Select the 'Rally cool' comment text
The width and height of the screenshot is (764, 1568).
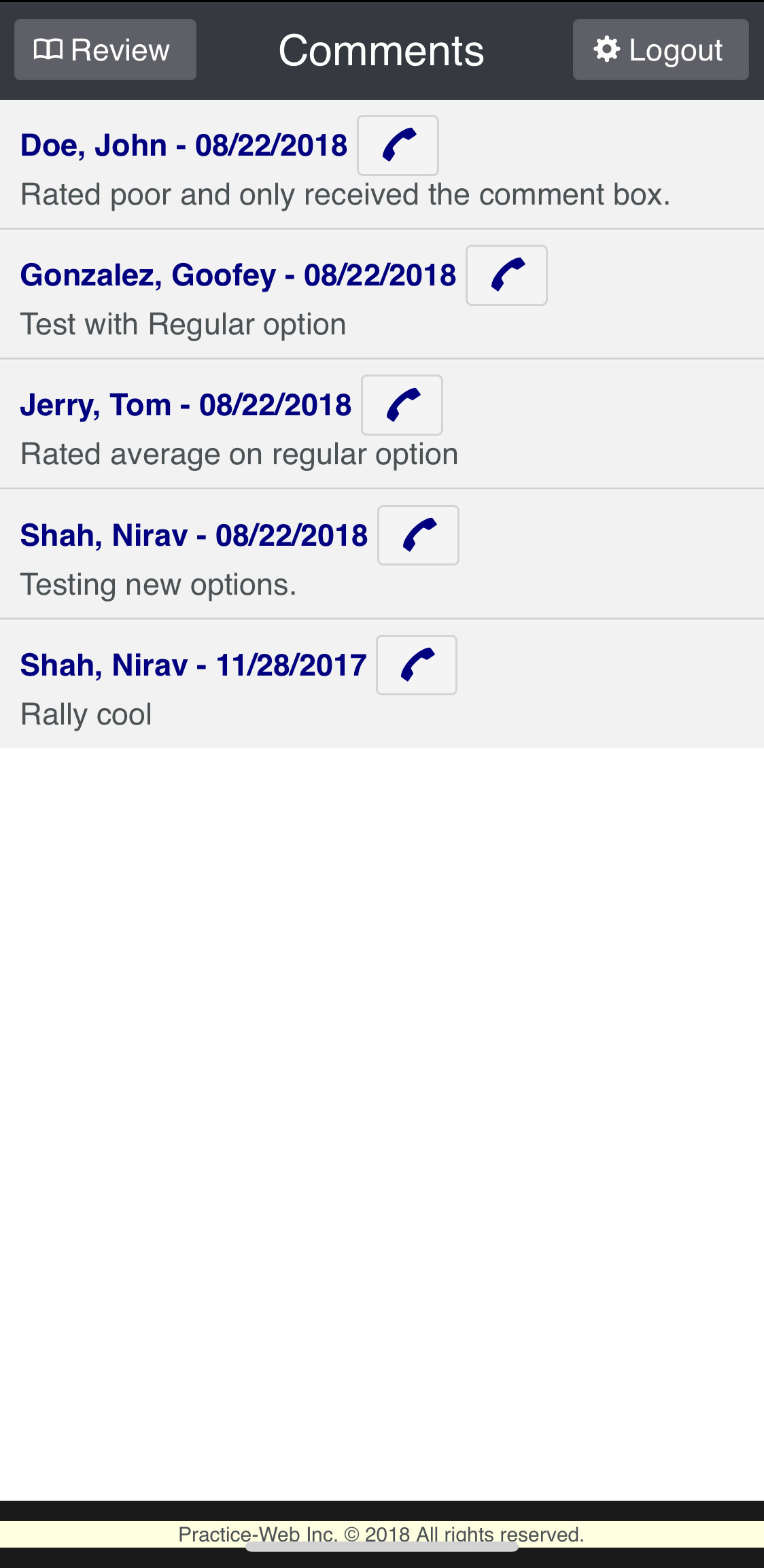(x=86, y=714)
